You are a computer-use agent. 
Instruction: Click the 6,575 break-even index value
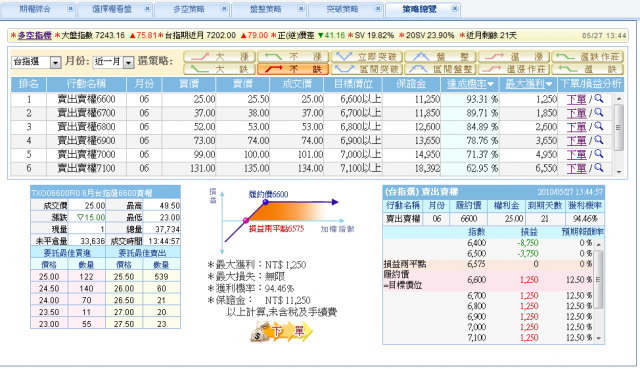point(476,264)
